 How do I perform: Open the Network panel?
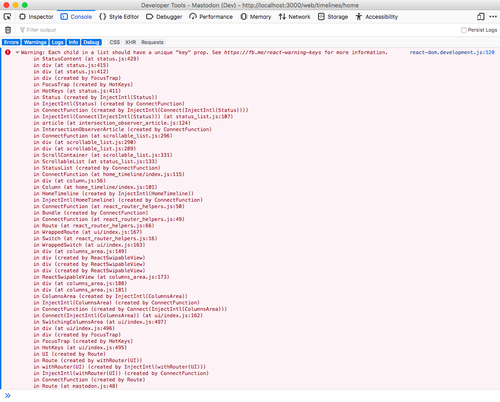pyautogui.click(x=294, y=17)
